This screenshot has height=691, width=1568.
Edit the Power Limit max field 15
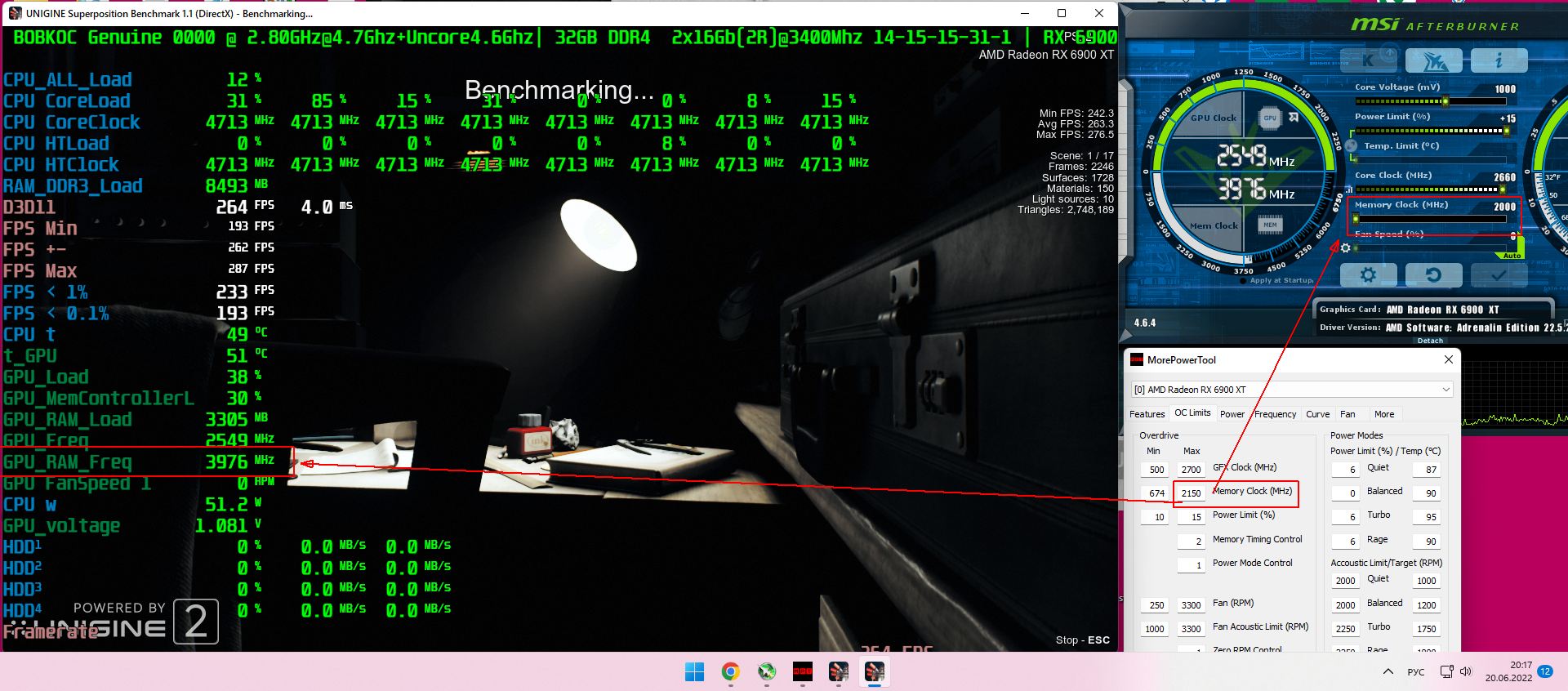[x=1191, y=517]
